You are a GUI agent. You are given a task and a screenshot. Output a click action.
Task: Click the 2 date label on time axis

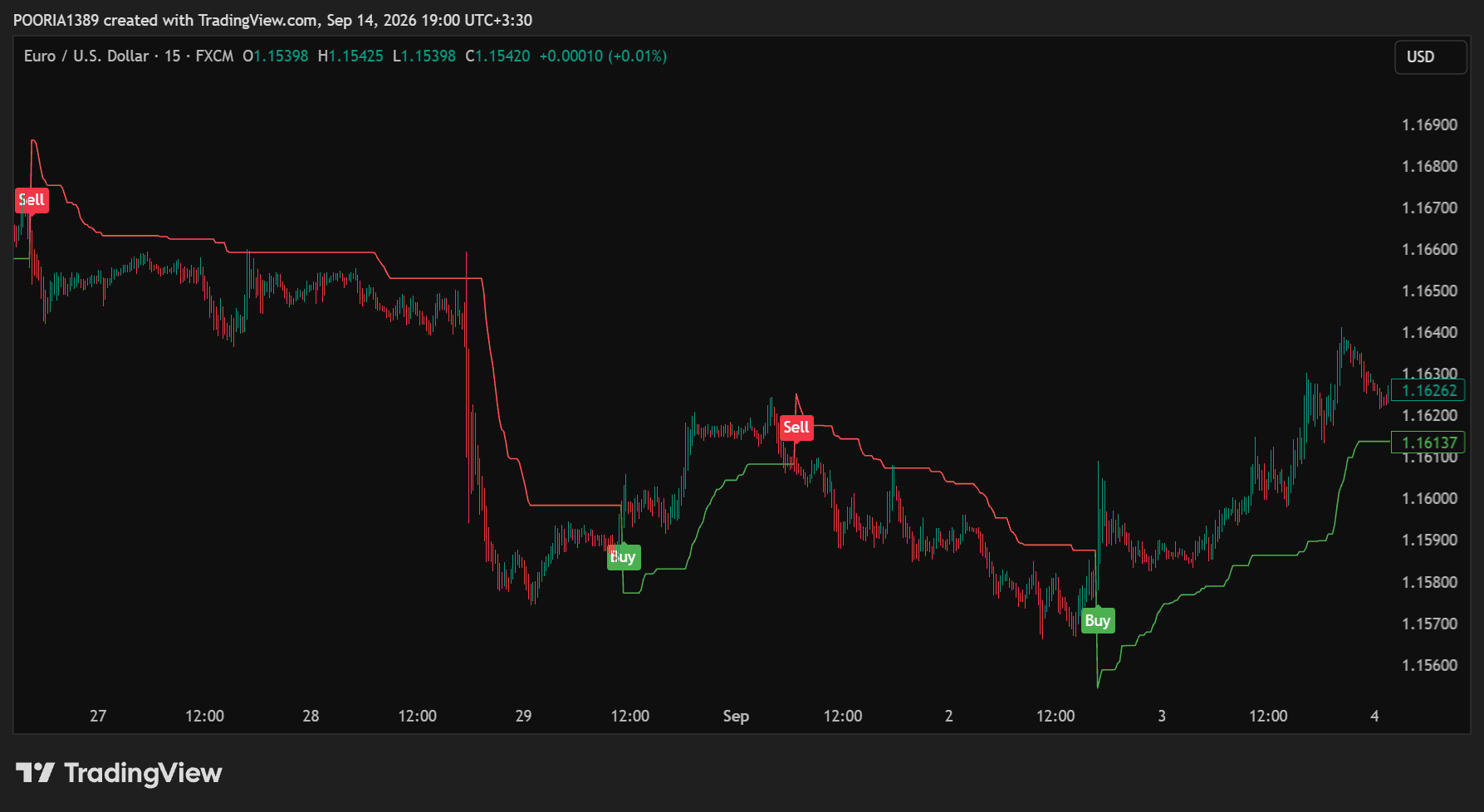pyautogui.click(x=949, y=716)
